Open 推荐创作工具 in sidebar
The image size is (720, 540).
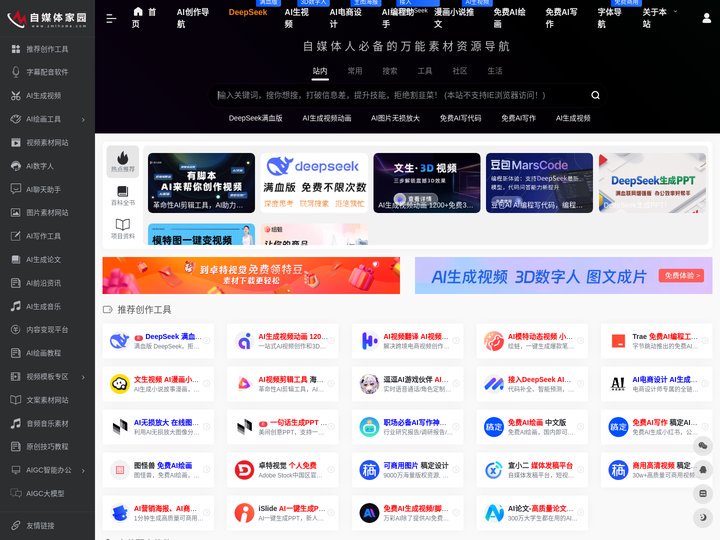coord(47,49)
